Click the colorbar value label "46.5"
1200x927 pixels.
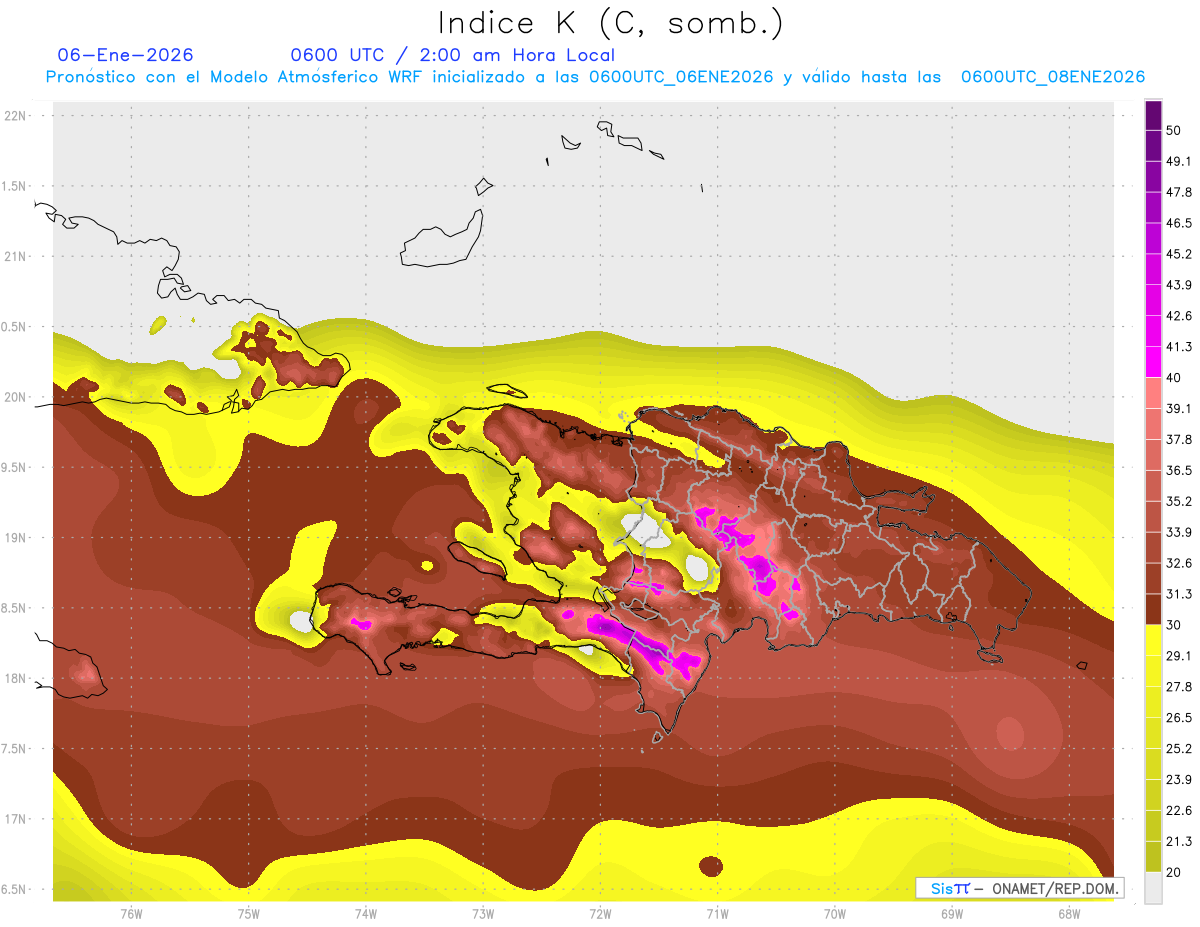pos(1178,223)
